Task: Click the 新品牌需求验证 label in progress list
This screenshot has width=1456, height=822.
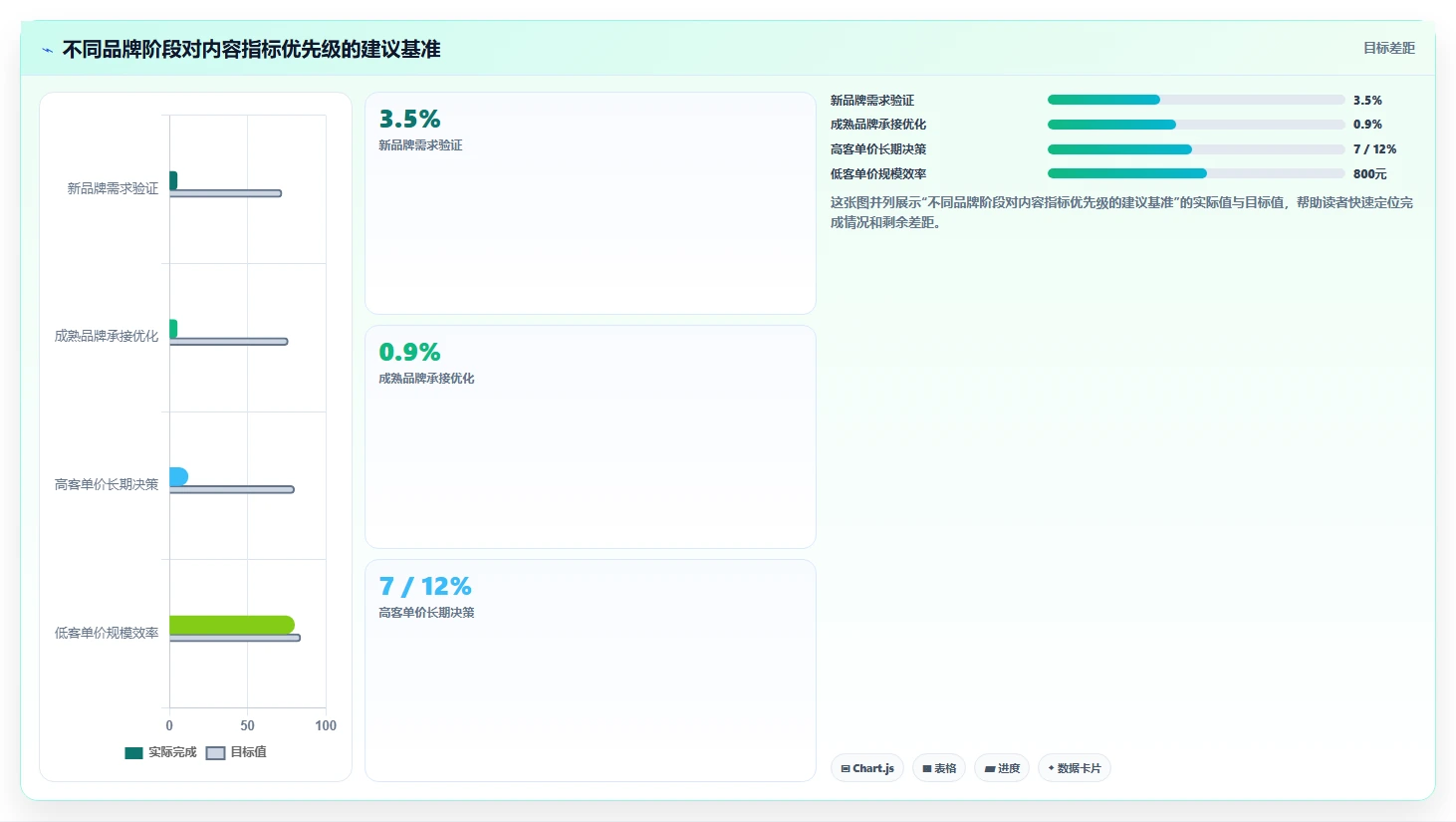Action: tap(872, 101)
